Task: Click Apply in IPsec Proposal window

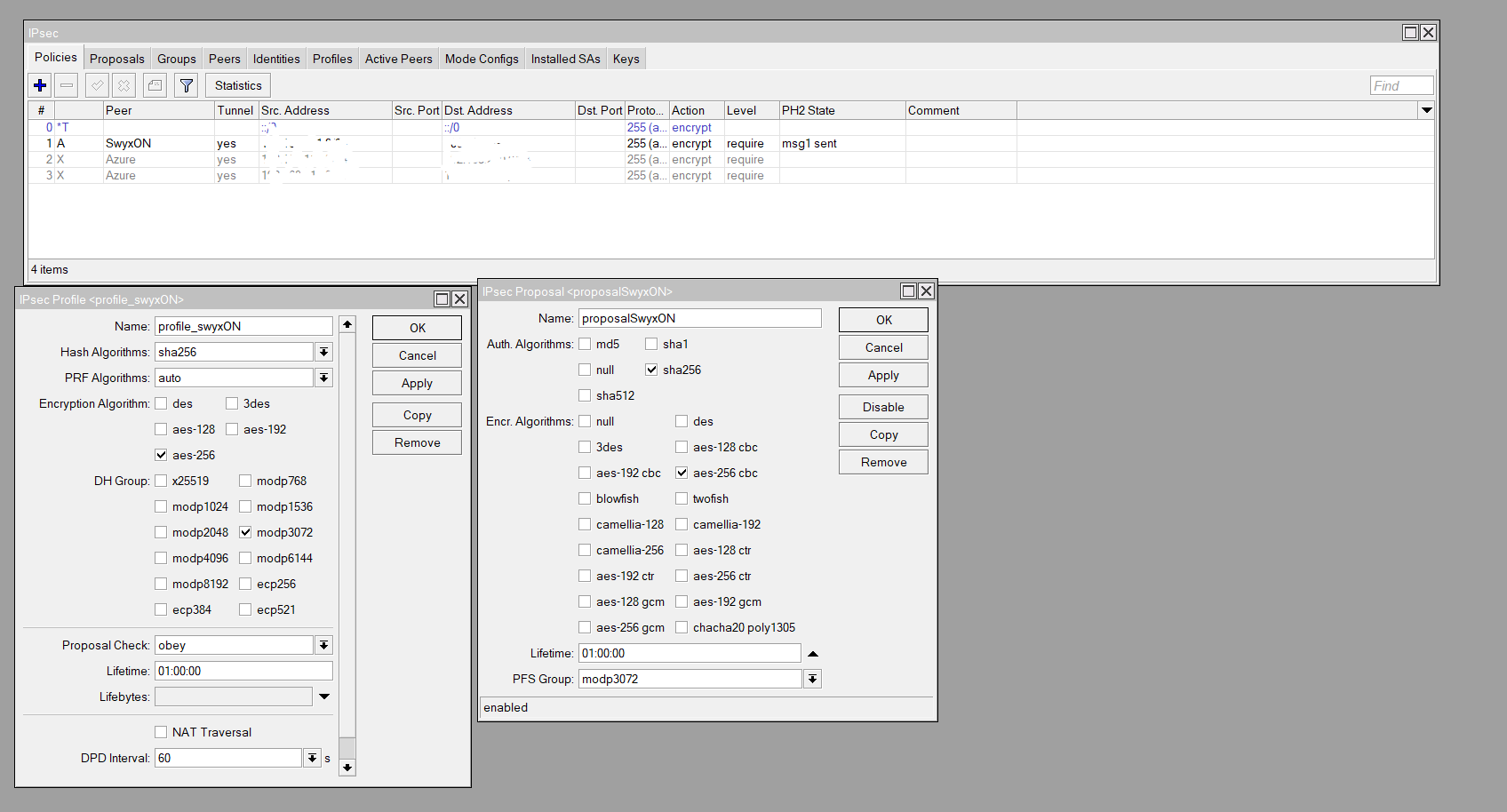Action: click(883, 375)
